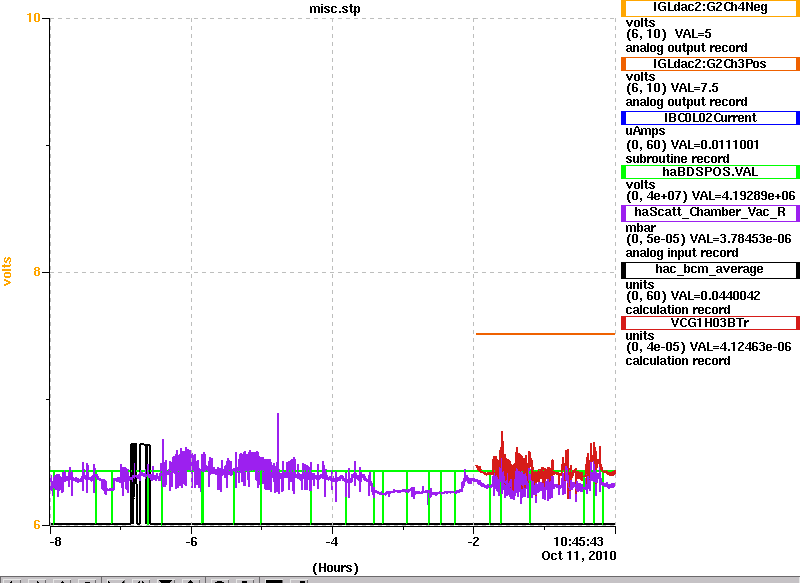
Task: Click the Oct 11, 2010 date label
Action: click(579, 555)
